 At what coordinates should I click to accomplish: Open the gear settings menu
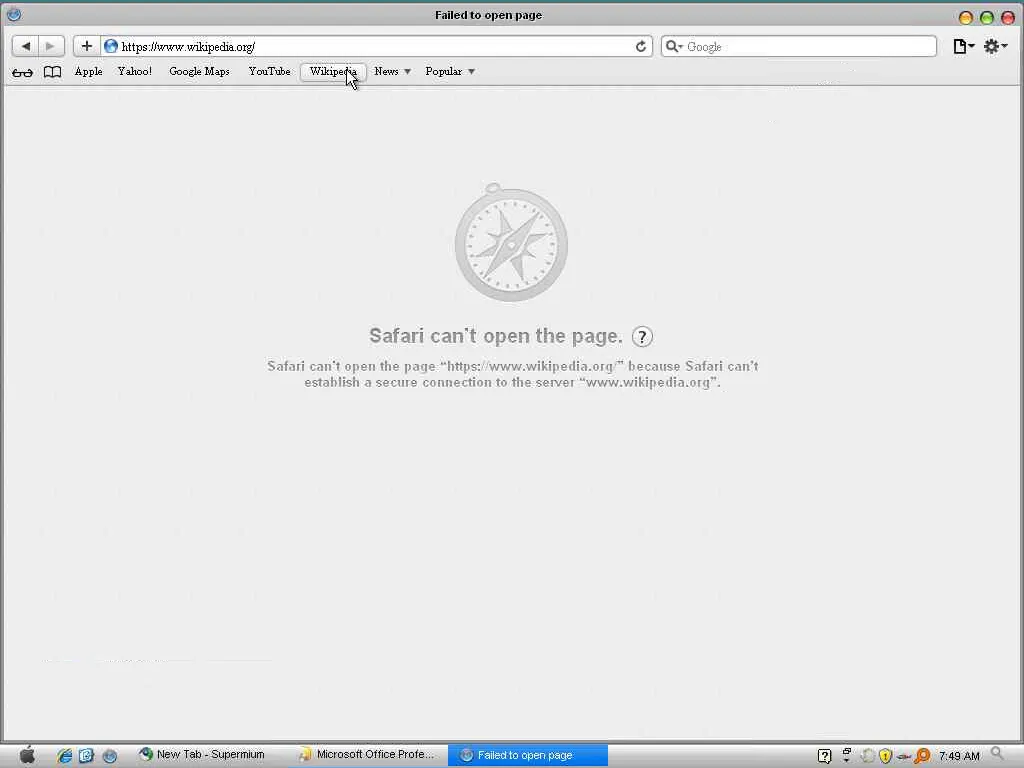tap(995, 46)
